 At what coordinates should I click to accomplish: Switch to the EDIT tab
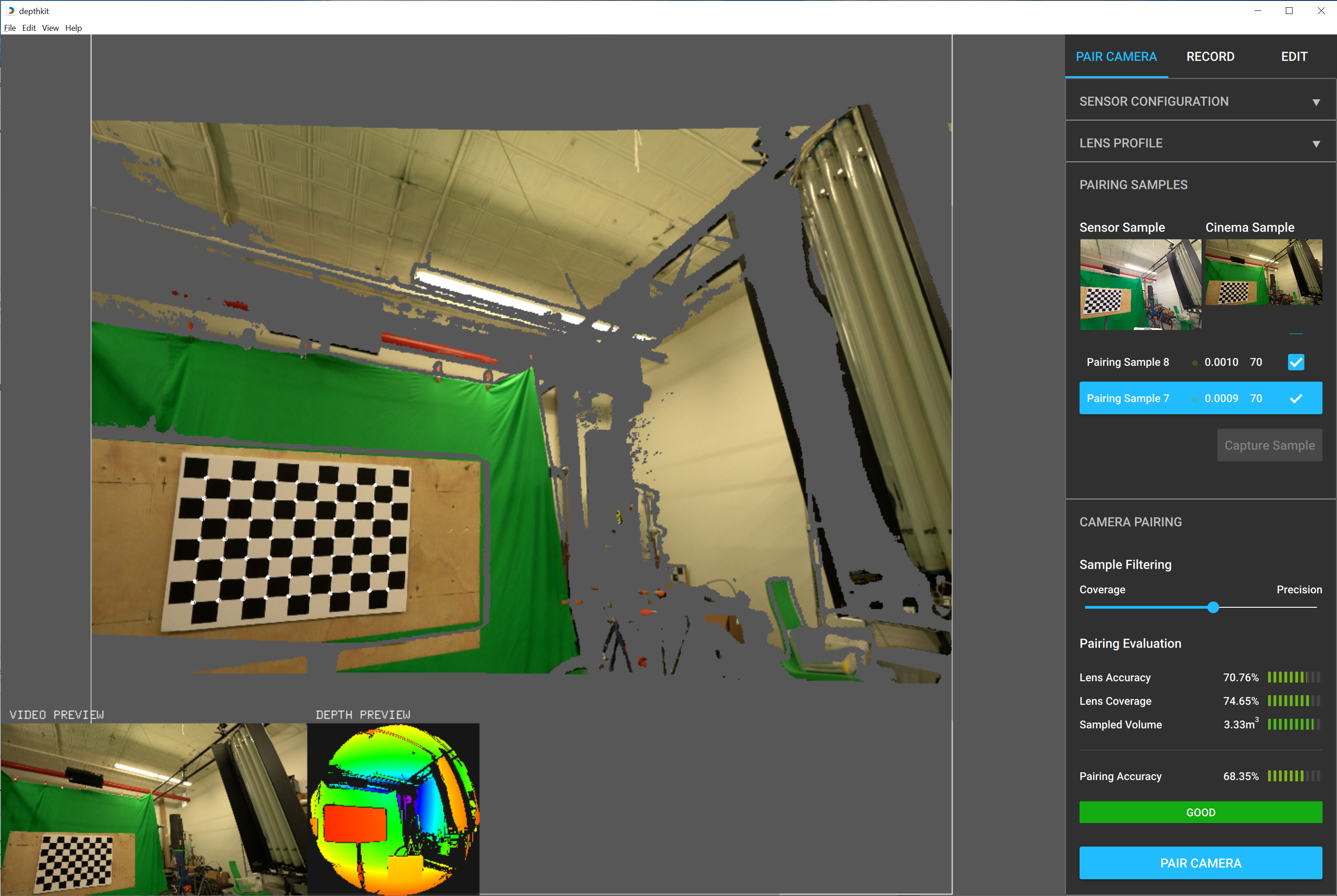point(1293,57)
